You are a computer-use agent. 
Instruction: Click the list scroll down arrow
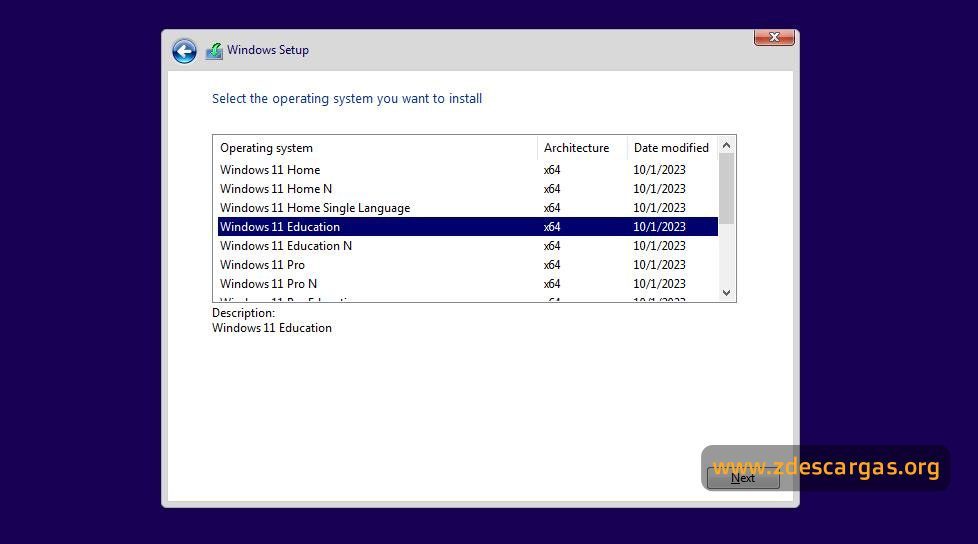[x=726, y=293]
